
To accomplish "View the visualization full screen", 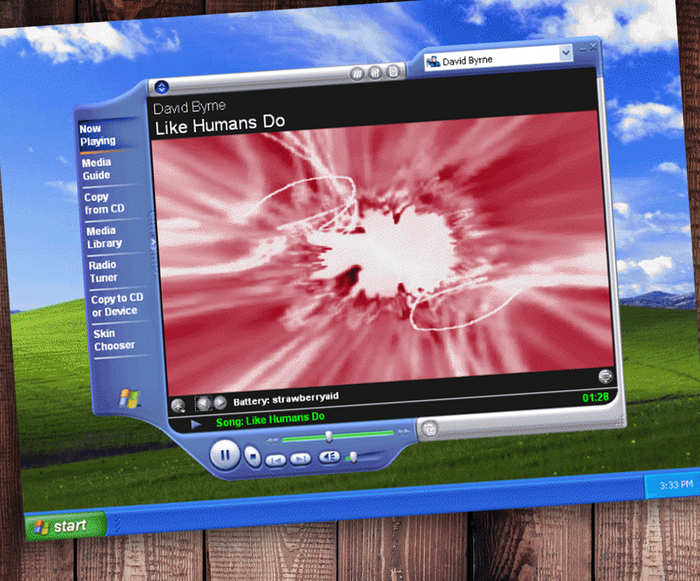I will pyautogui.click(x=605, y=376).
